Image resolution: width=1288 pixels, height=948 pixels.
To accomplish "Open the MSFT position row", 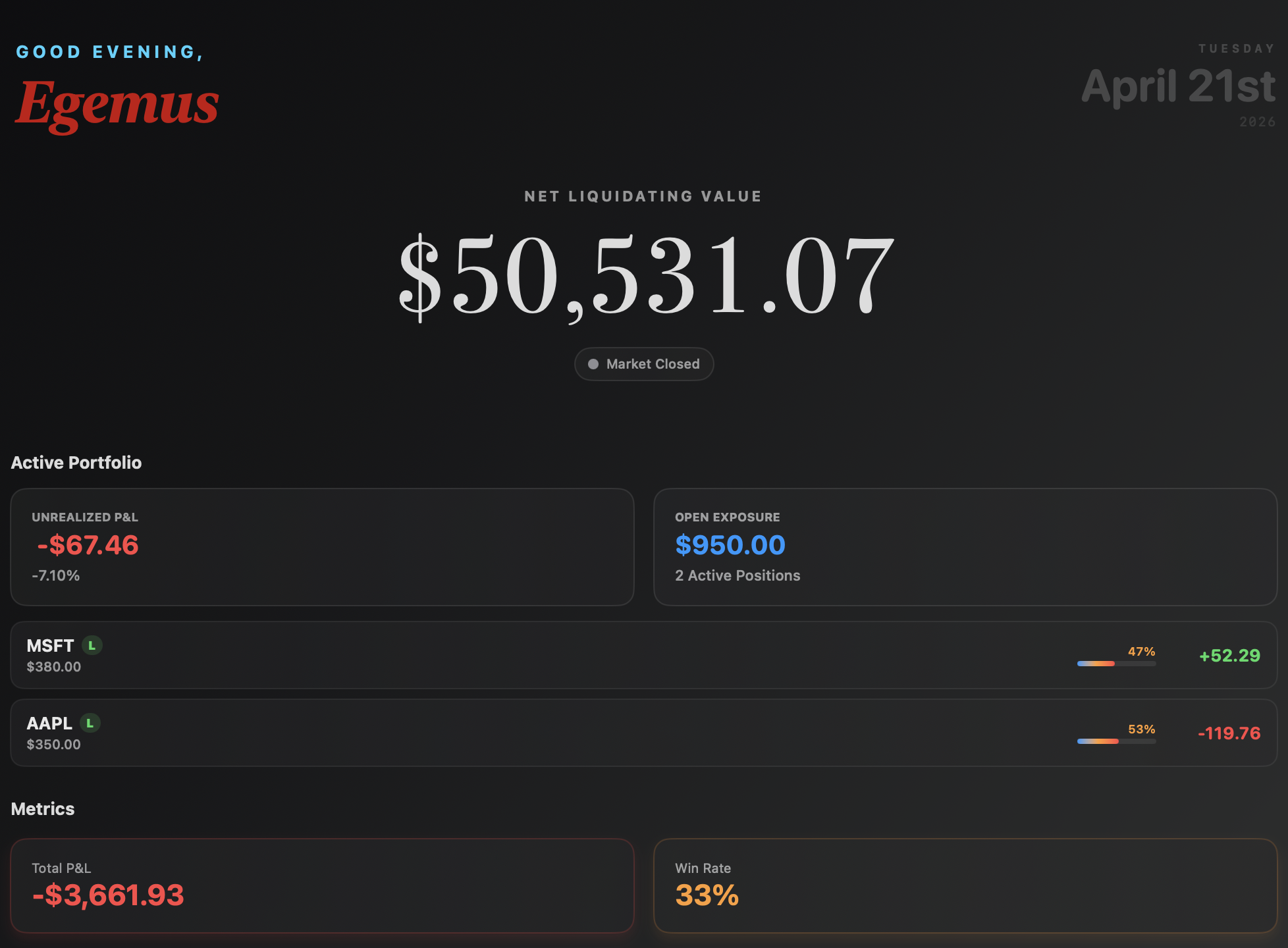I will tap(644, 655).
